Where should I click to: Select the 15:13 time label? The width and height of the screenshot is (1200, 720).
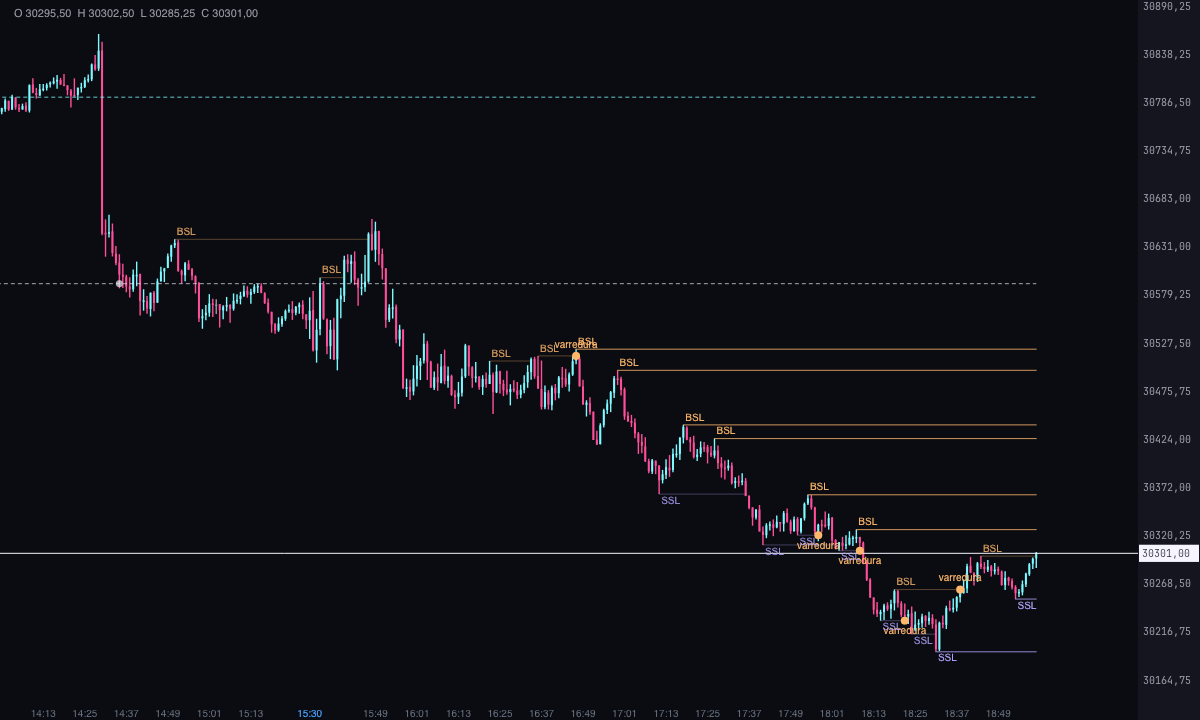point(251,714)
